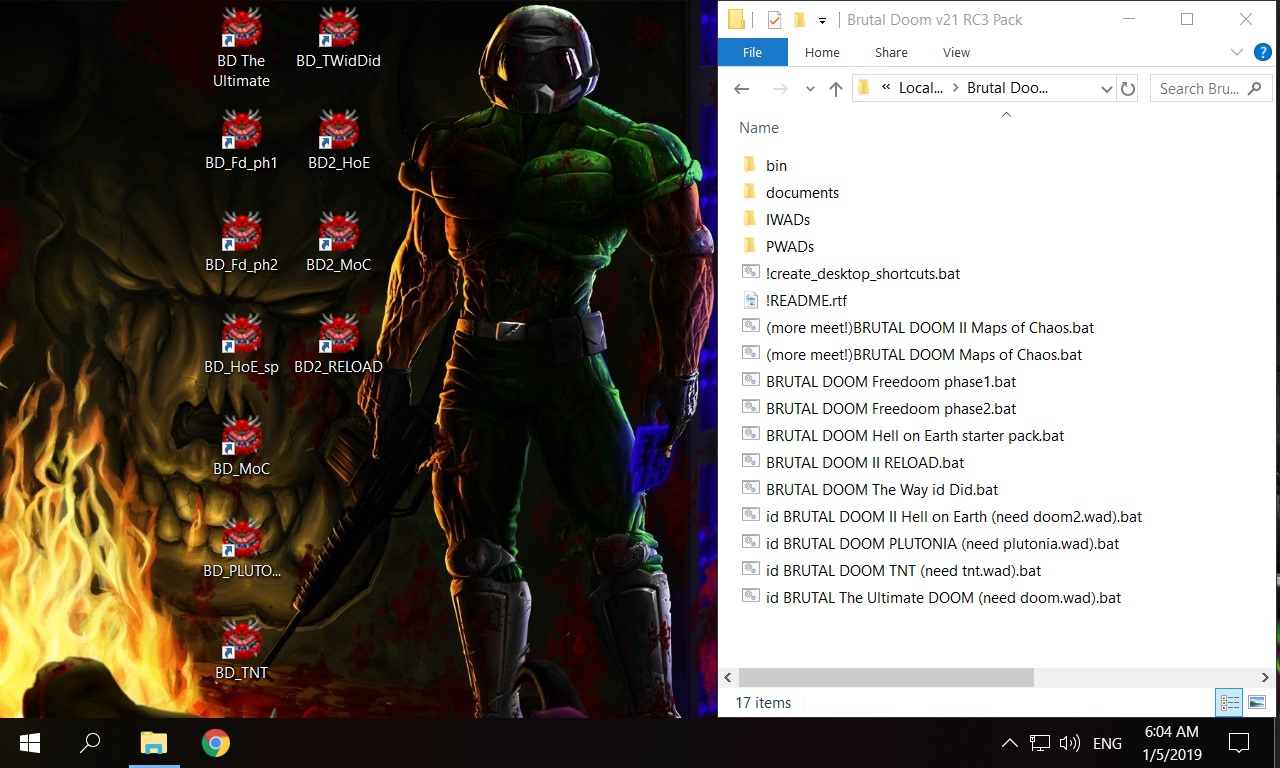Click the ENG input language indicator

pos(1107,743)
